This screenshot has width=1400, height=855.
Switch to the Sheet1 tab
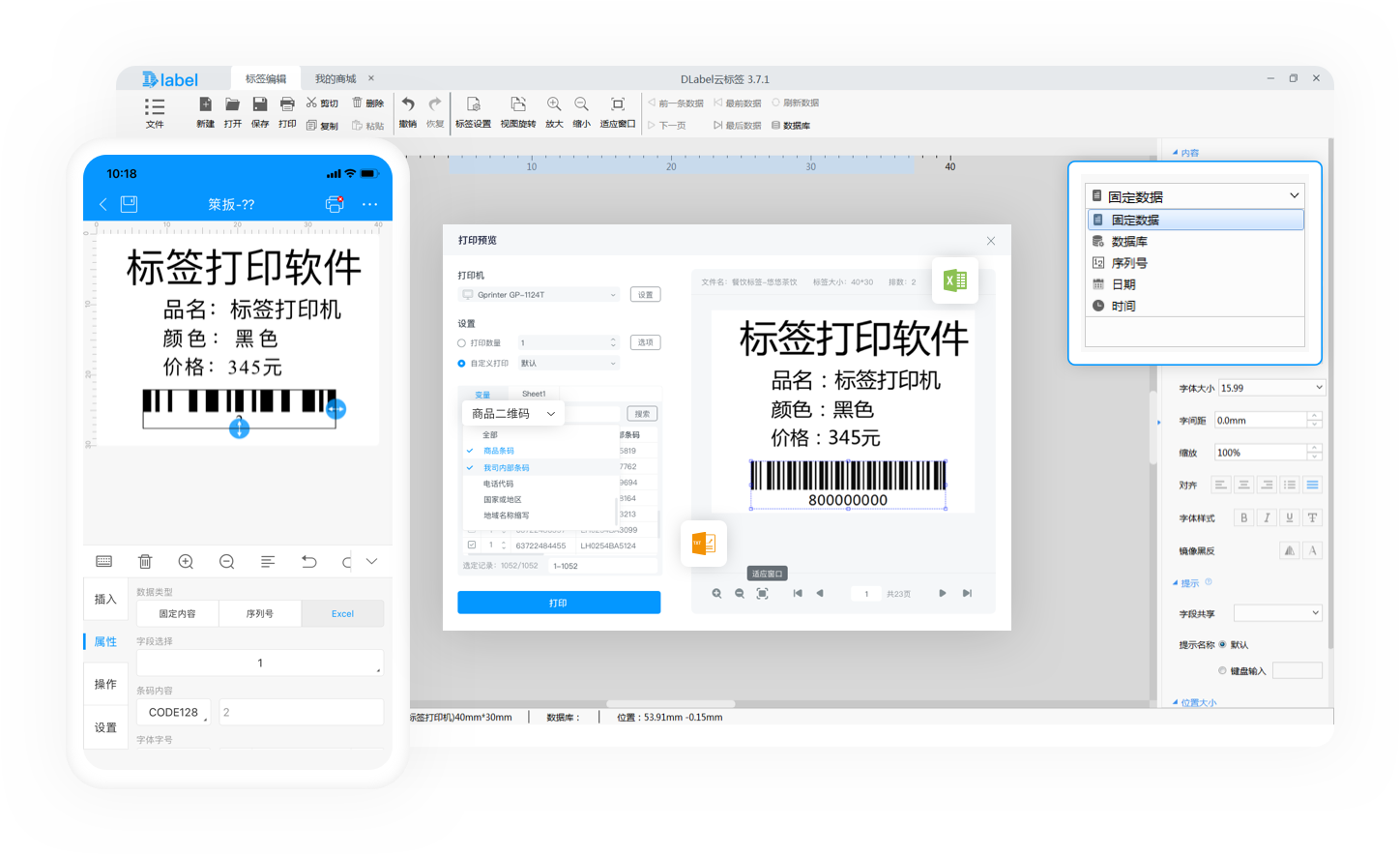[x=534, y=394]
